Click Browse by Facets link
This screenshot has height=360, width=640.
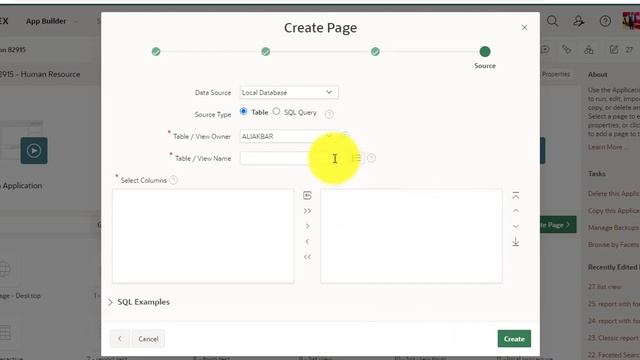(614, 245)
